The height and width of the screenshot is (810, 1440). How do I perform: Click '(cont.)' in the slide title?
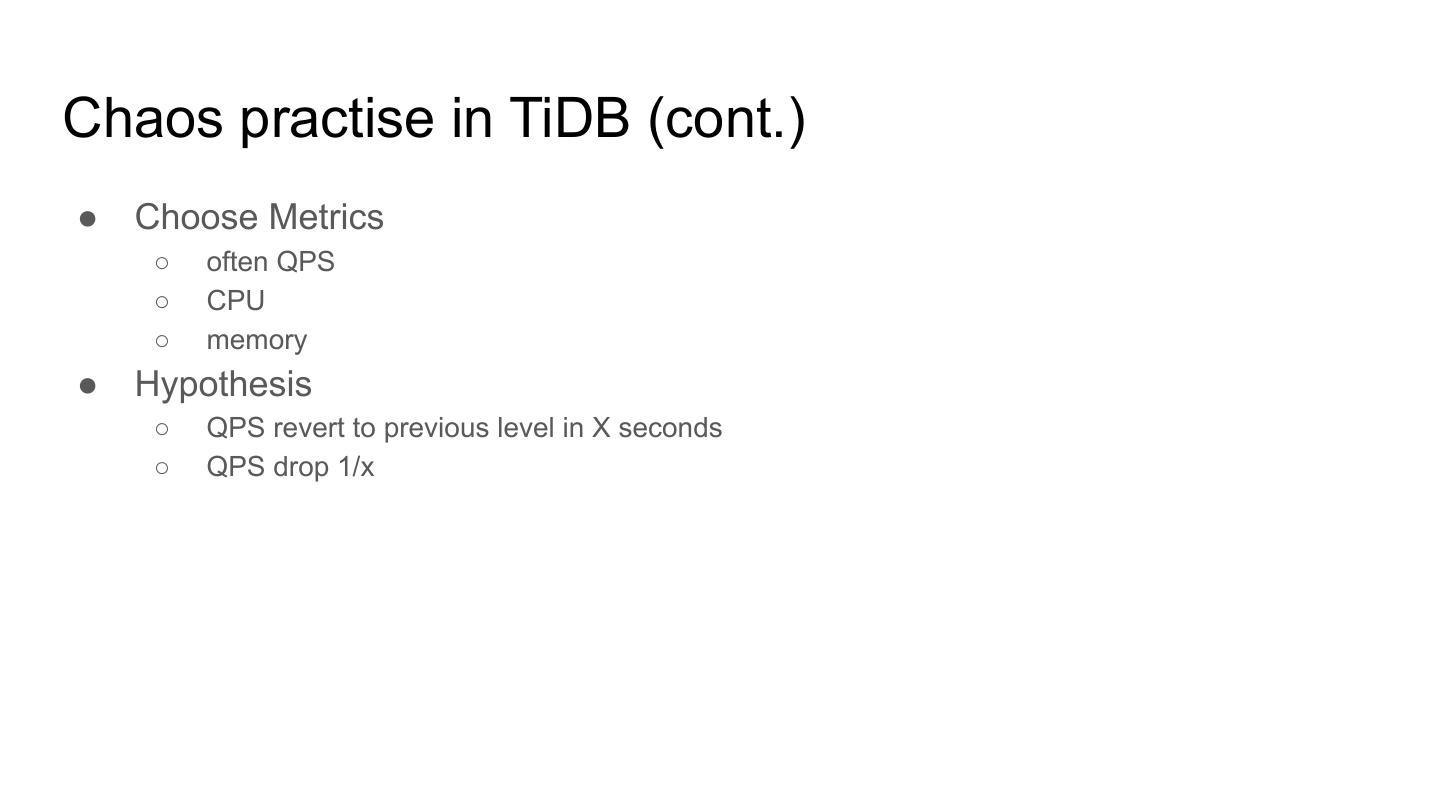[x=727, y=118]
